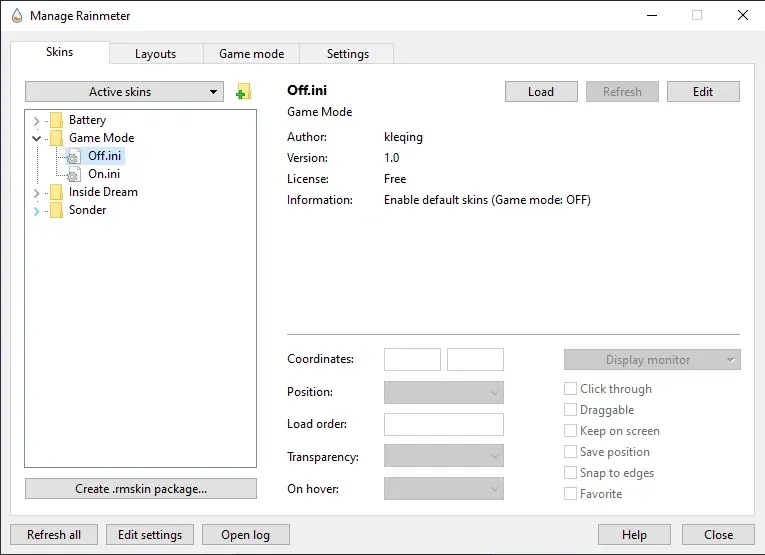Click the Sonder folder icon
The width and height of the screenshot is (765, 555).
coord(57,210)
